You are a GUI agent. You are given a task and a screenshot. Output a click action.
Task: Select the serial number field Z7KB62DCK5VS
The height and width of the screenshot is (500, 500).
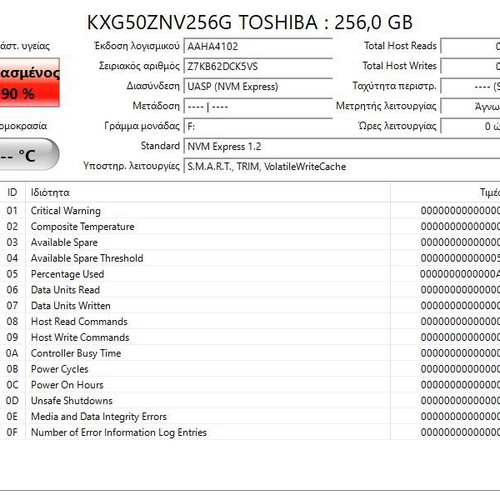coord(258,66)
